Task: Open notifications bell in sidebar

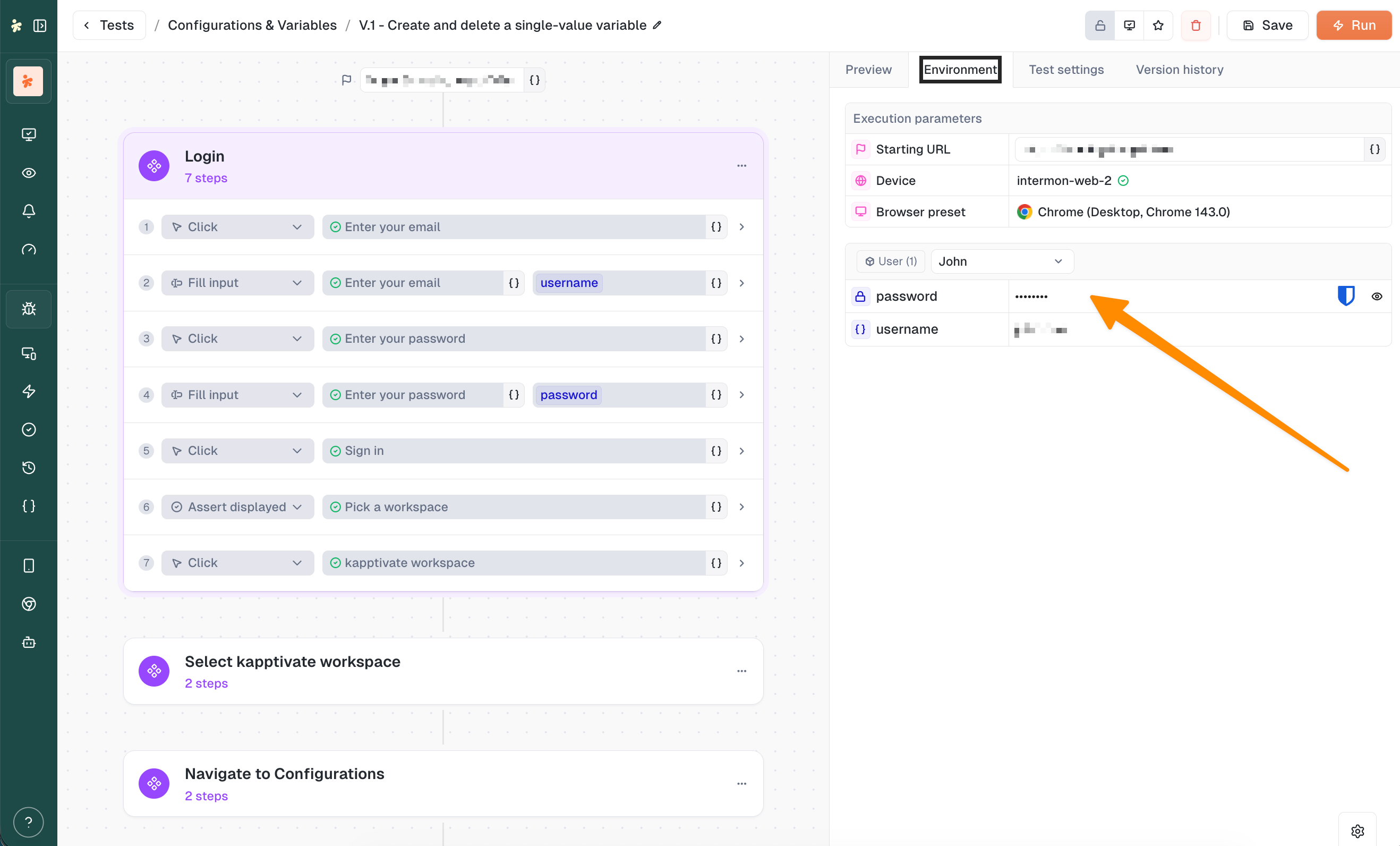Action: tap(28, 211)
